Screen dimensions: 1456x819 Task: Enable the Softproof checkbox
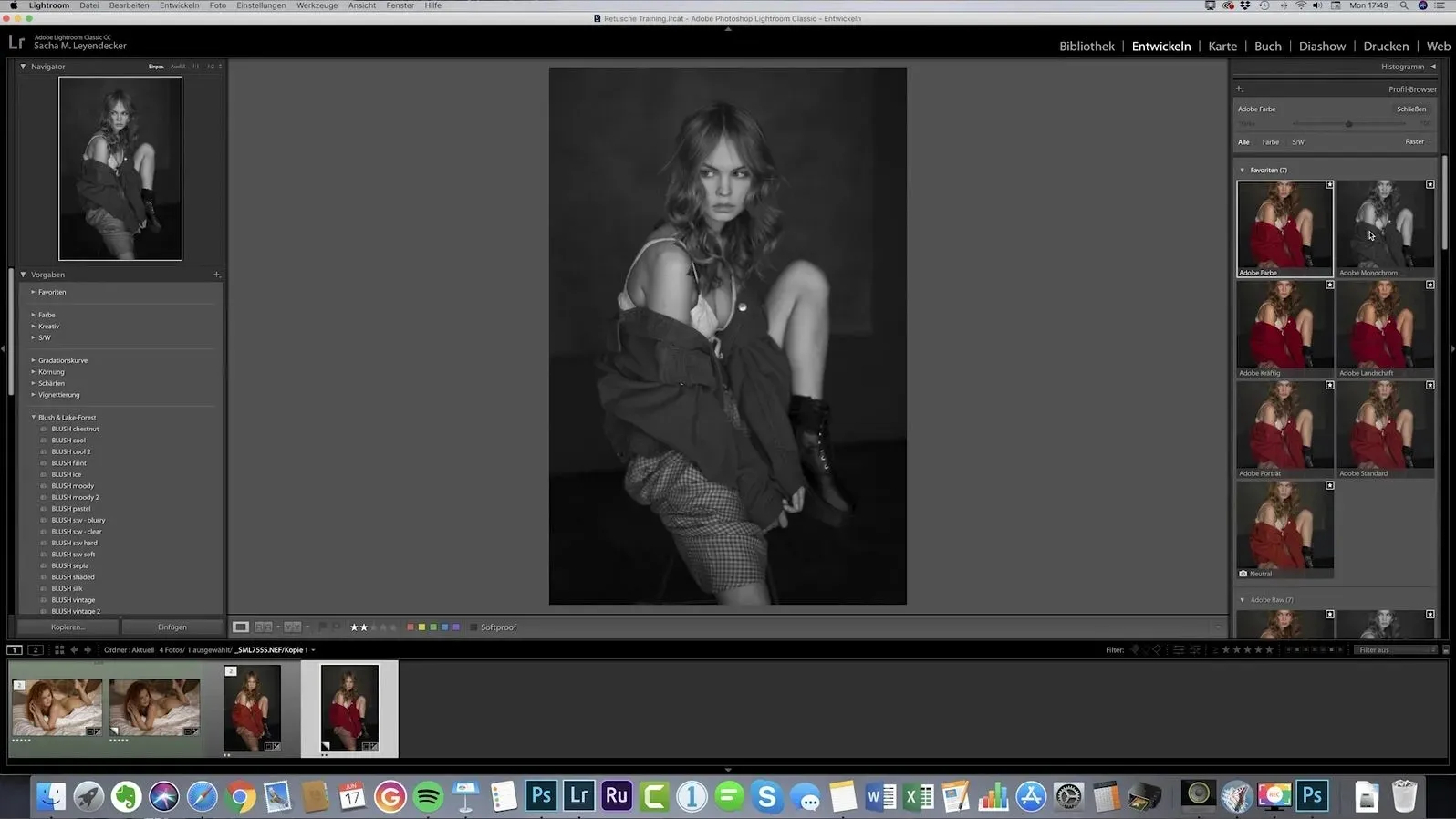coord(473,627)
